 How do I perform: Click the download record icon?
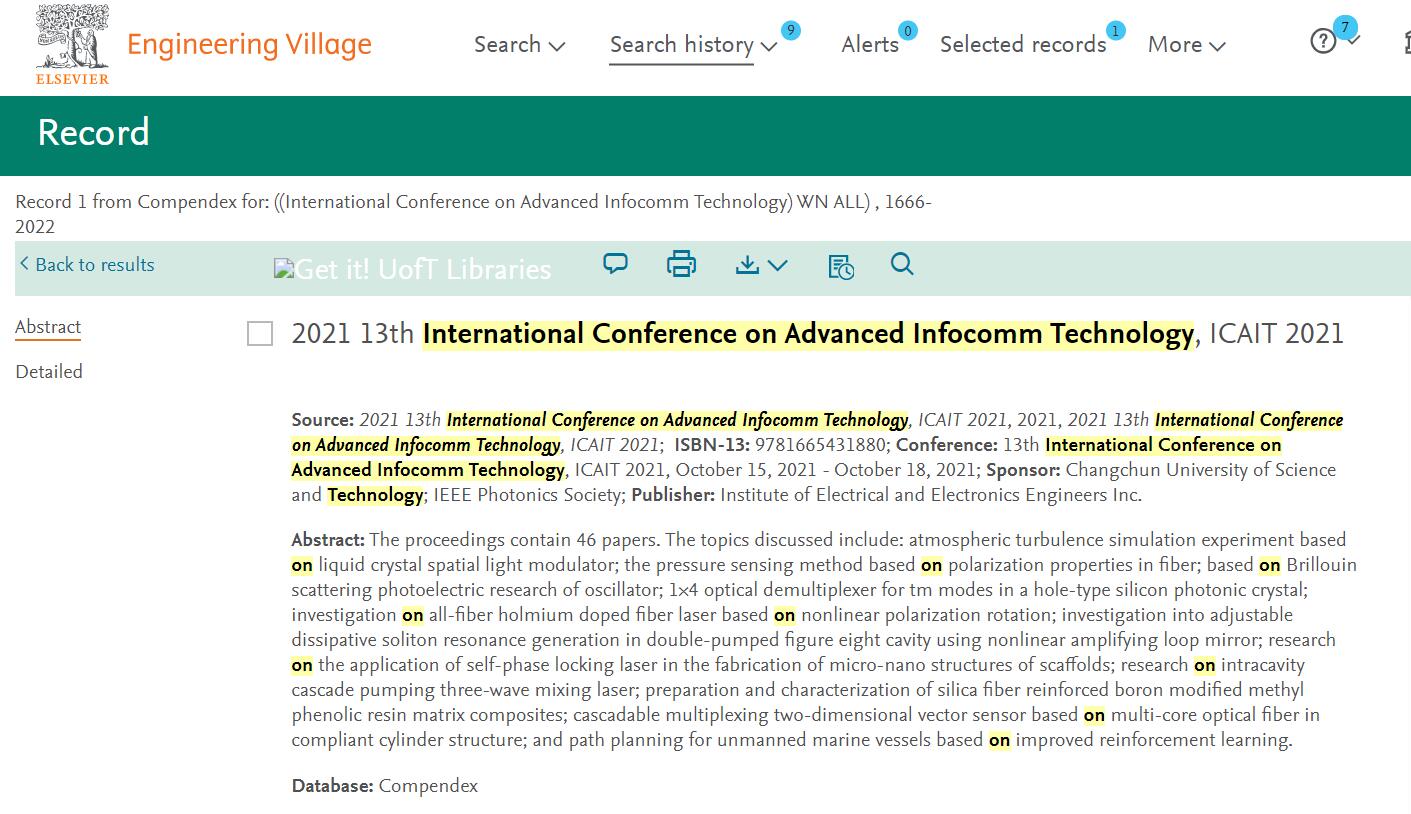761,265
